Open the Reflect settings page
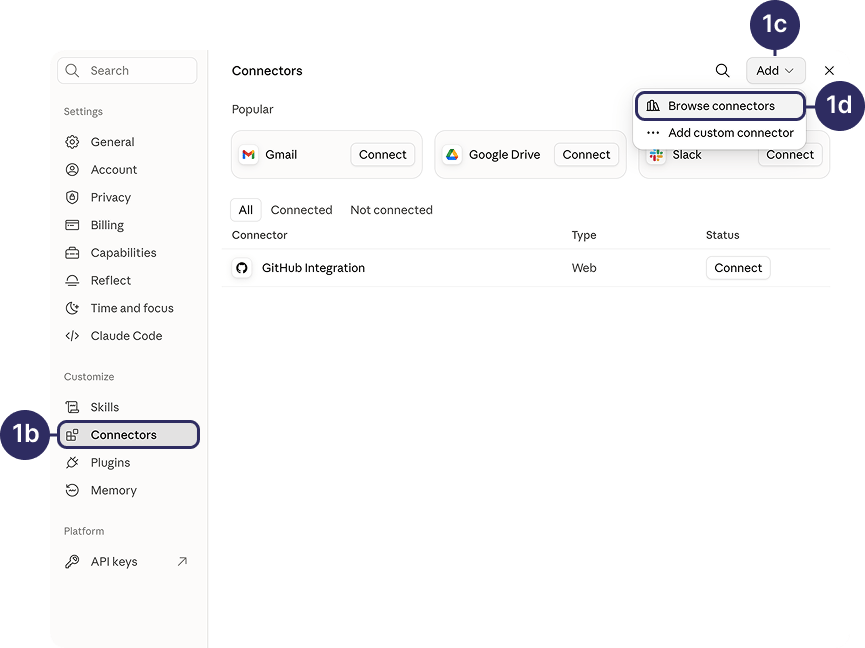The image size is (865, 648). point(127,280)
